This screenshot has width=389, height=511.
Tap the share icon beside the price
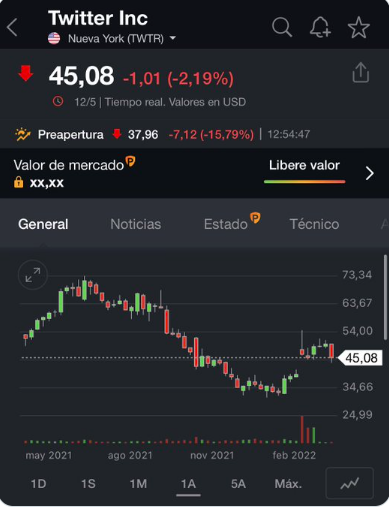[x=361, y=72]
